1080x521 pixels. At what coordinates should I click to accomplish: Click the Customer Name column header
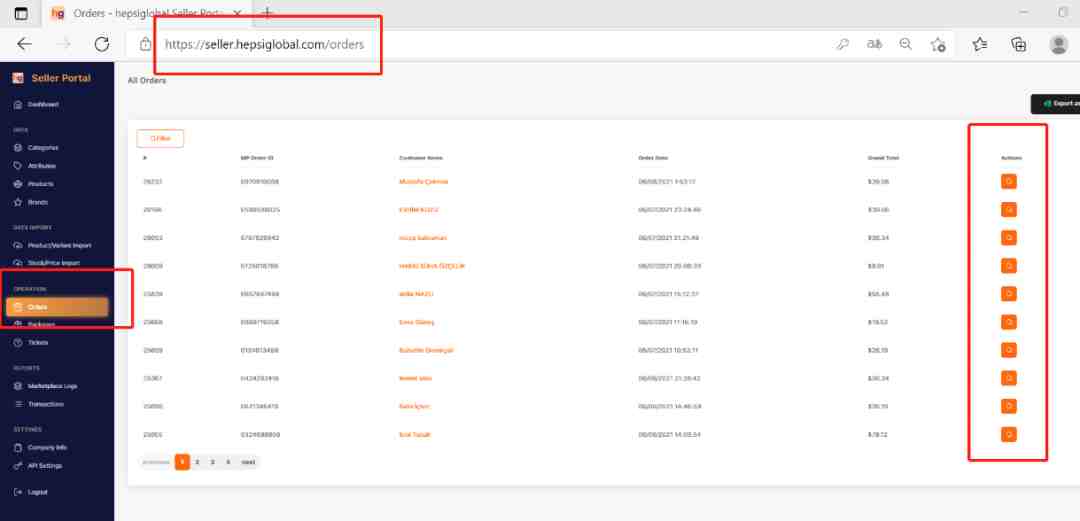(421, 158)
